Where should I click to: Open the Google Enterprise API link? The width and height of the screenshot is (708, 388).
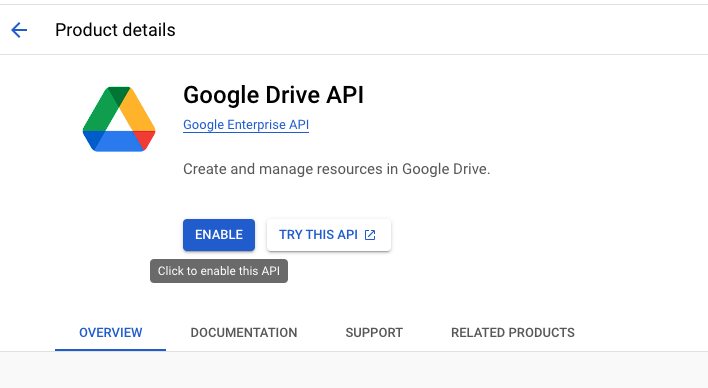tap(246, 125)
